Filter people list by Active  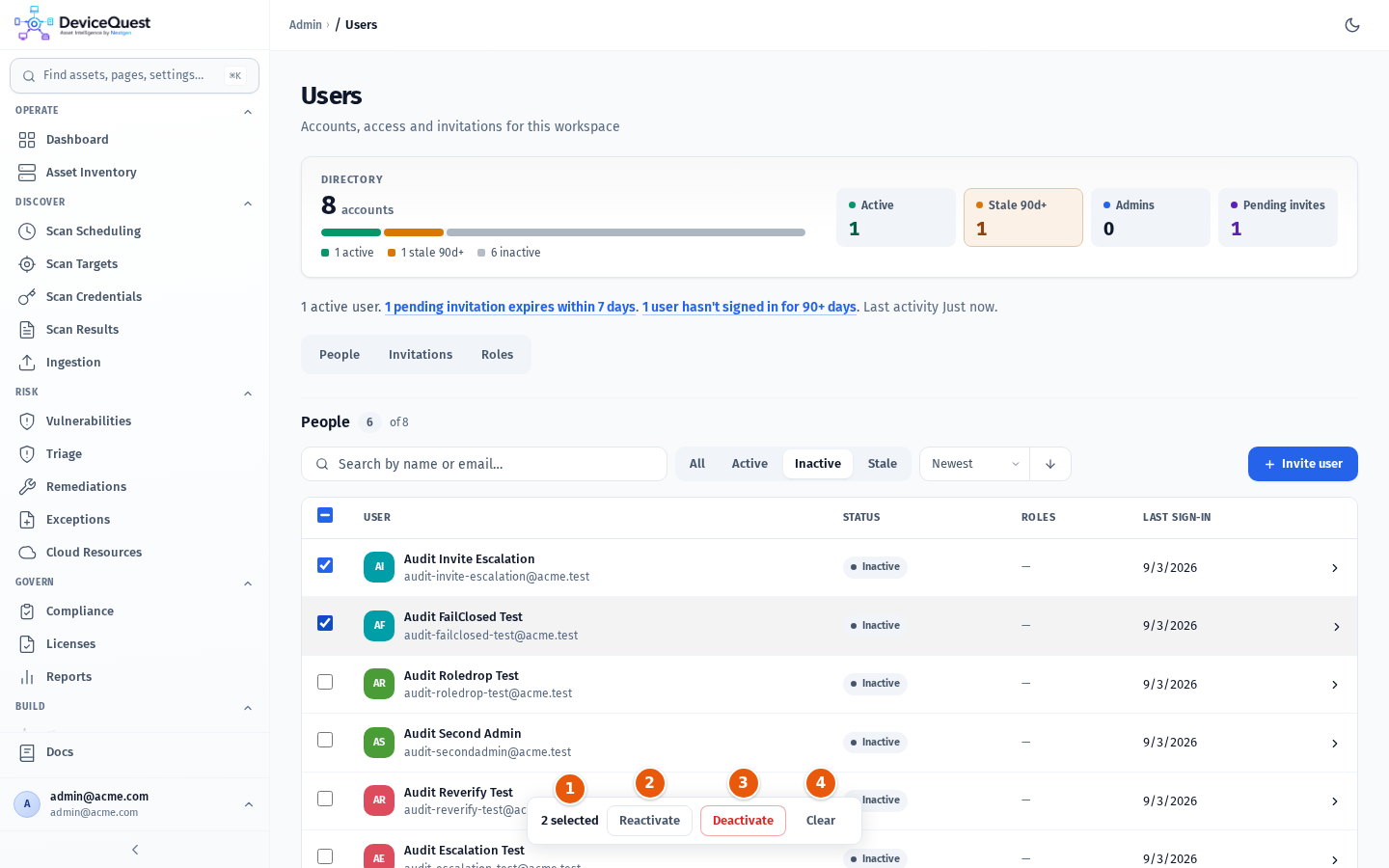749,464
